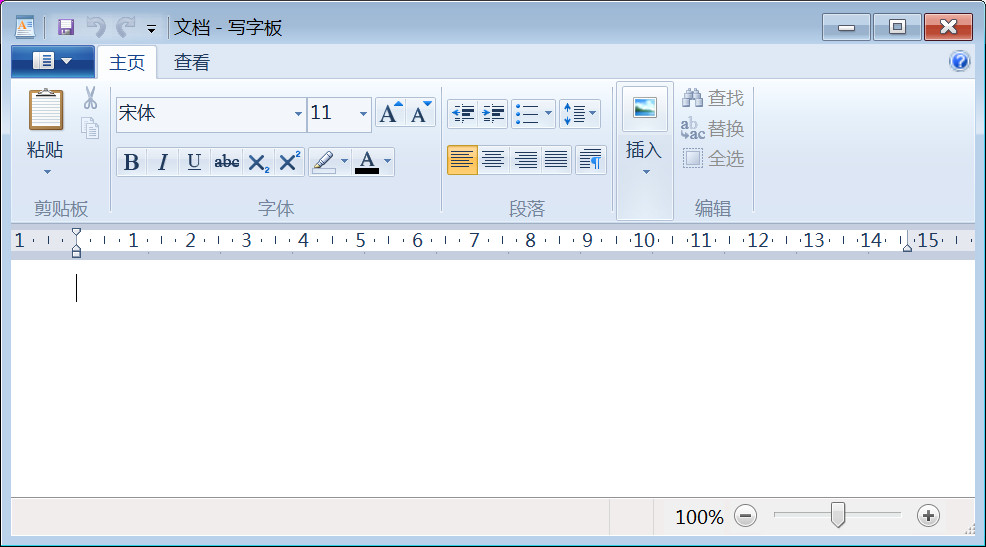
Task: Open the blue WordPad file menu button
Action: tap(53, 61)
